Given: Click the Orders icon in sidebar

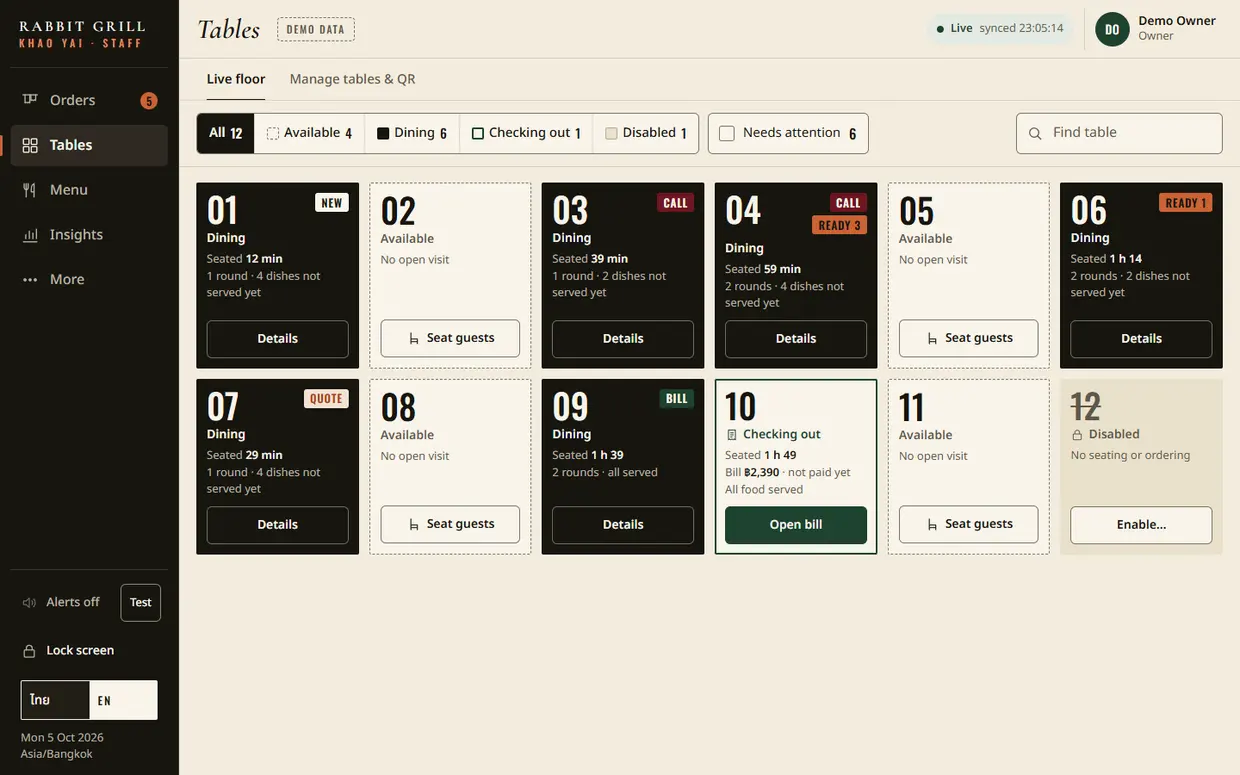Looking at the screenshot, I should point(30,100).
